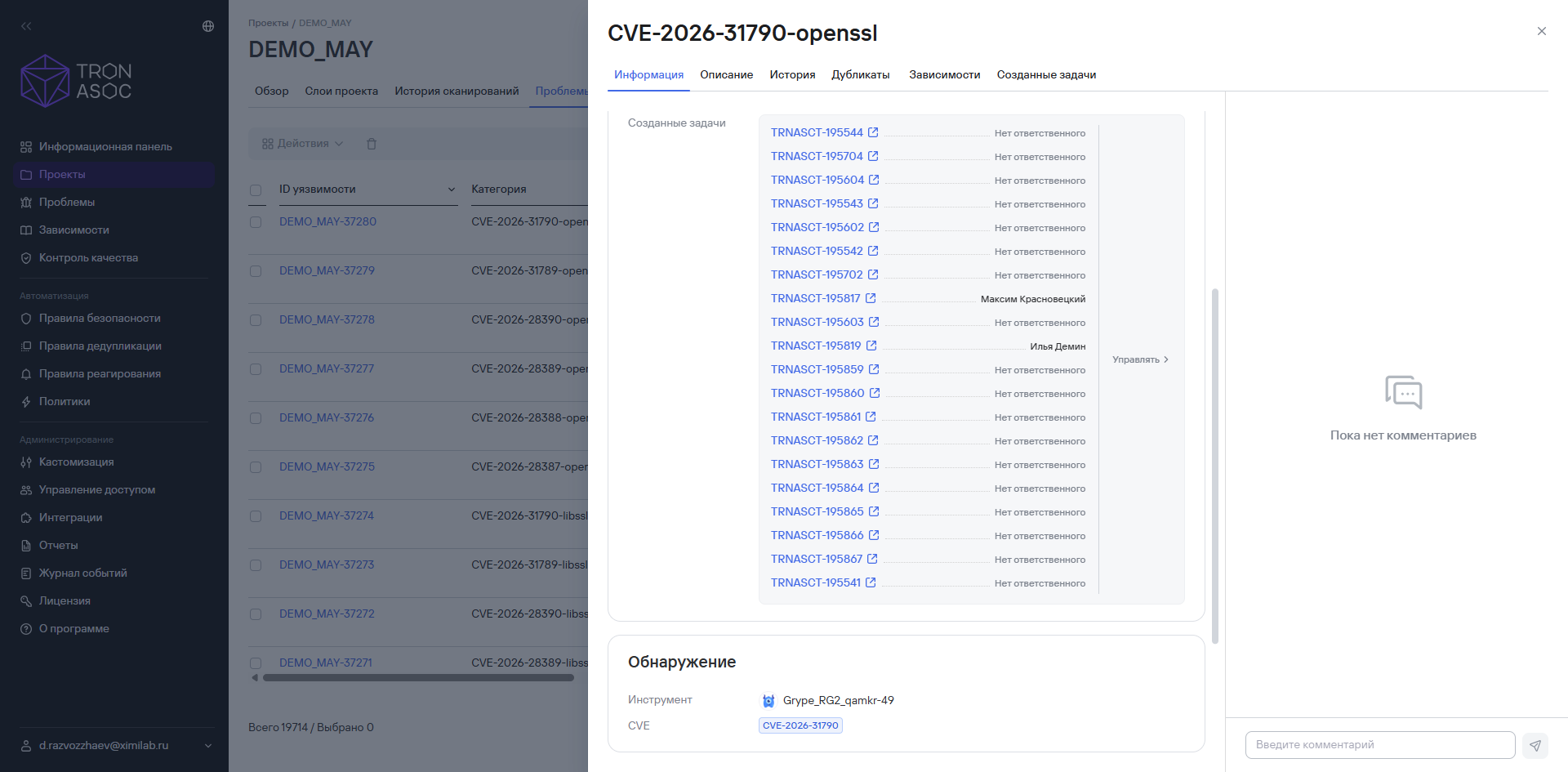Check the box for DEMO_MAY-37273
Image resolution: width=1568 pixels, height=772 pixels.
(x=256, y=565)
